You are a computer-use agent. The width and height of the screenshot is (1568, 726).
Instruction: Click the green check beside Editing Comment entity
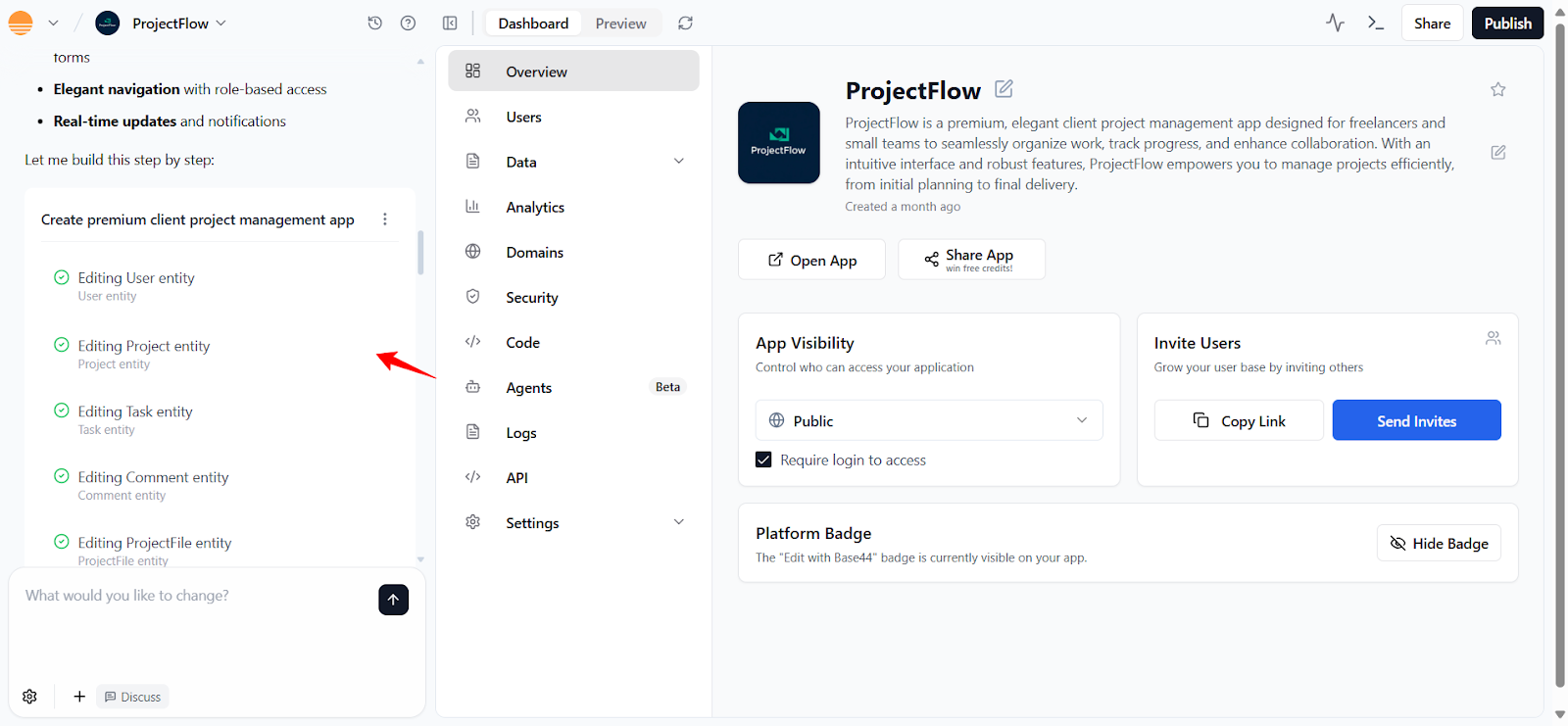coord(62,476)
